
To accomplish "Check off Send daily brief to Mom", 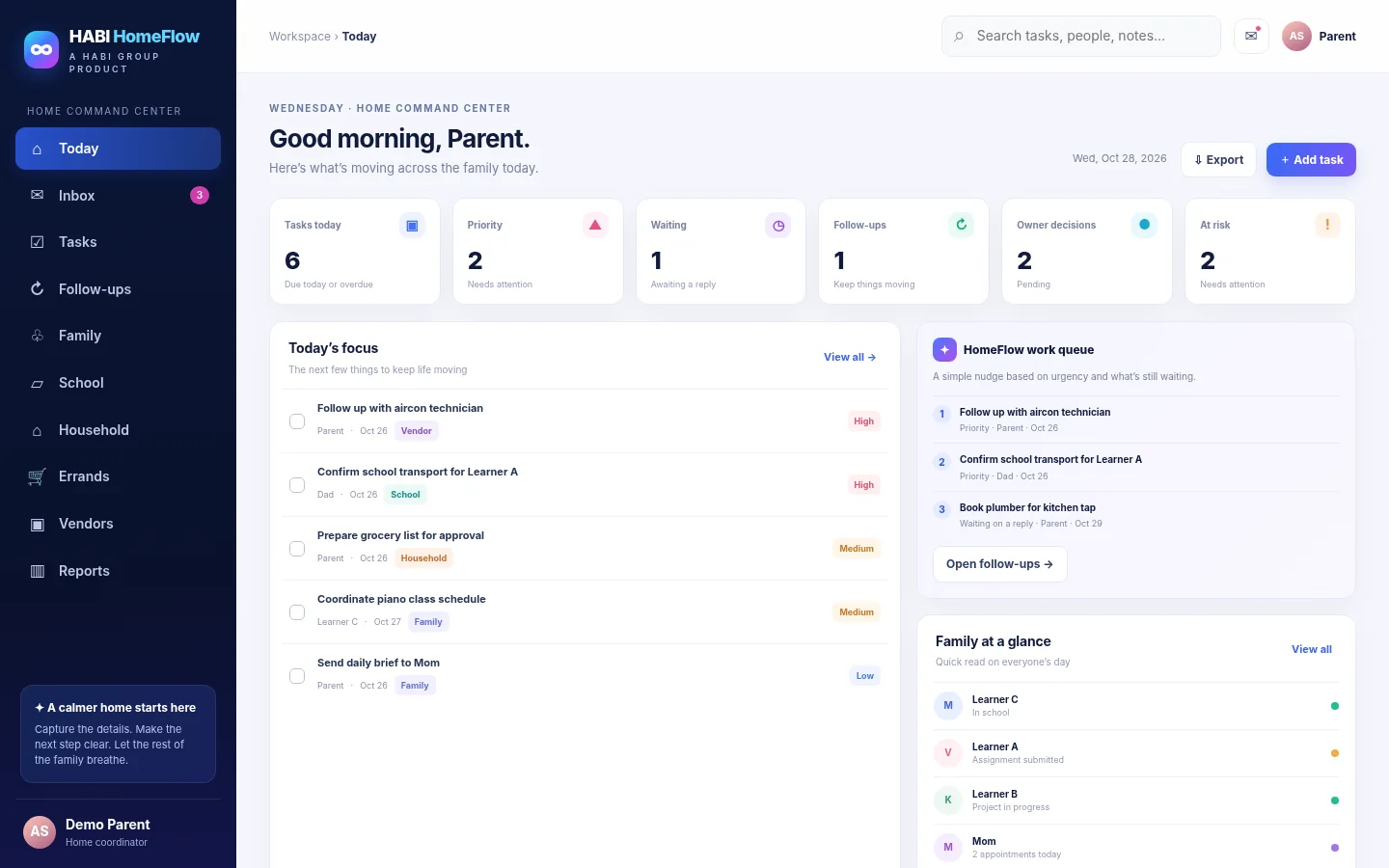I will pos(297,676).
